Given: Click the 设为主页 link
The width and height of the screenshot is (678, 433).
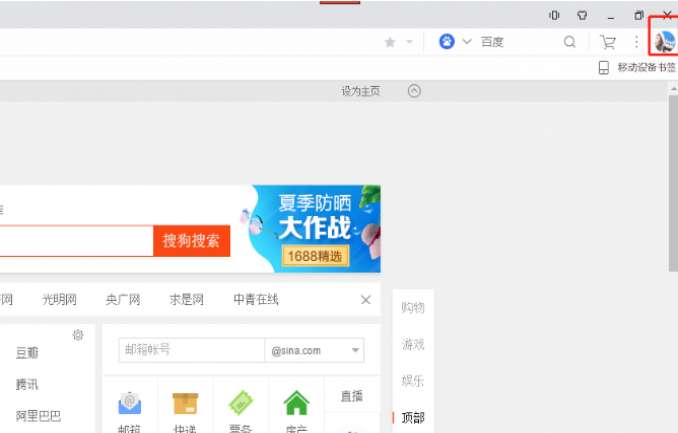Looking at the screenshot, I should [360, 91].
